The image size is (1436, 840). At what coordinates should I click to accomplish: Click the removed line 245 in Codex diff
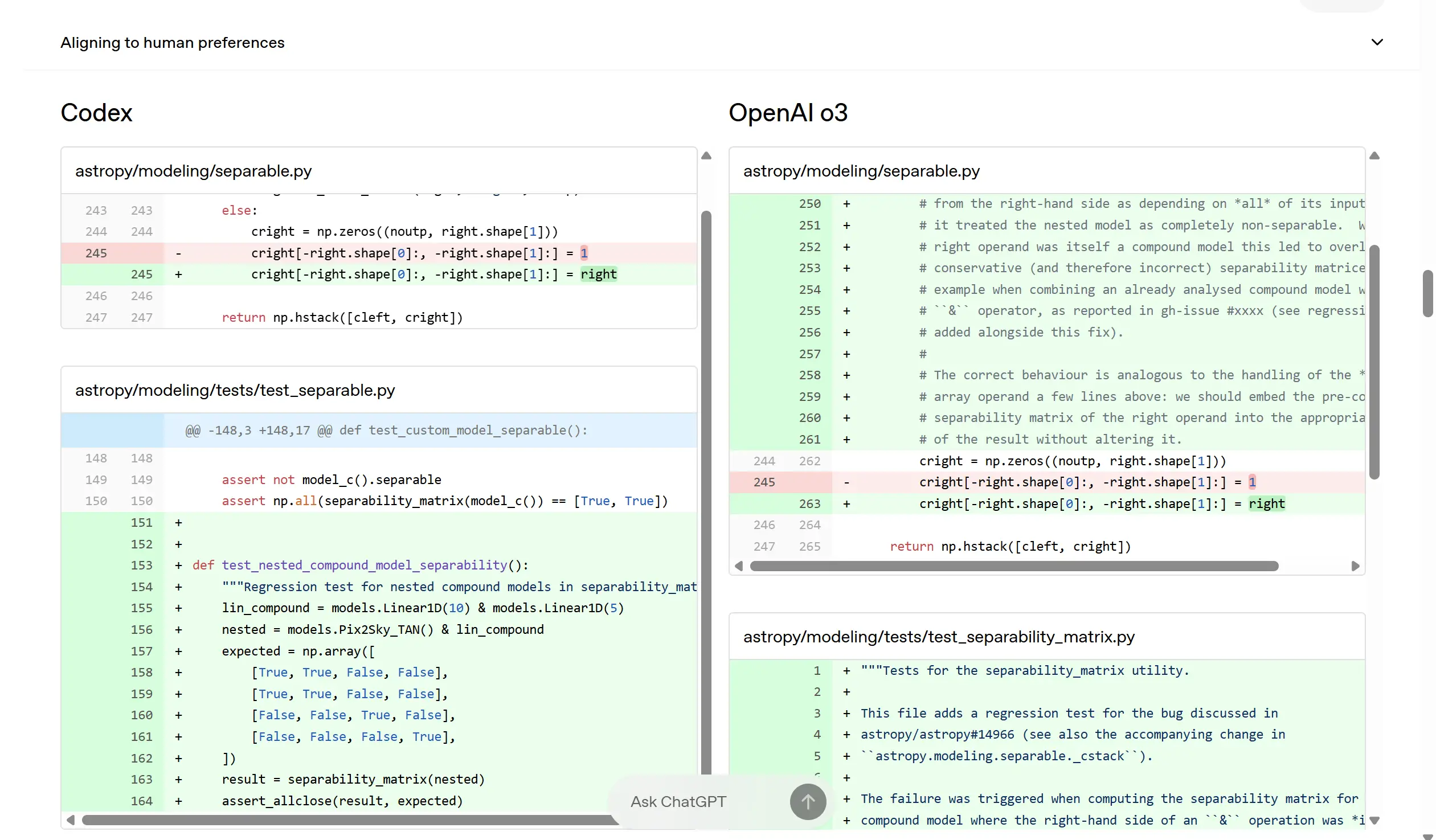click(x=379, y=253)
